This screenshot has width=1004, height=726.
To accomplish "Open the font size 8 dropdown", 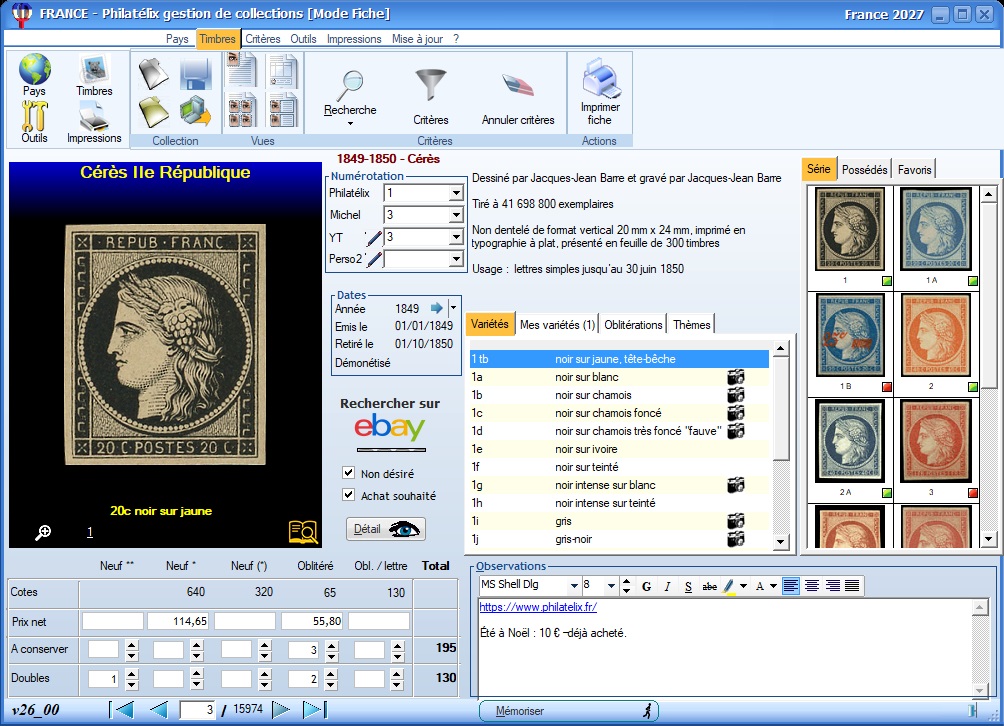I will [x=611, y=586].
